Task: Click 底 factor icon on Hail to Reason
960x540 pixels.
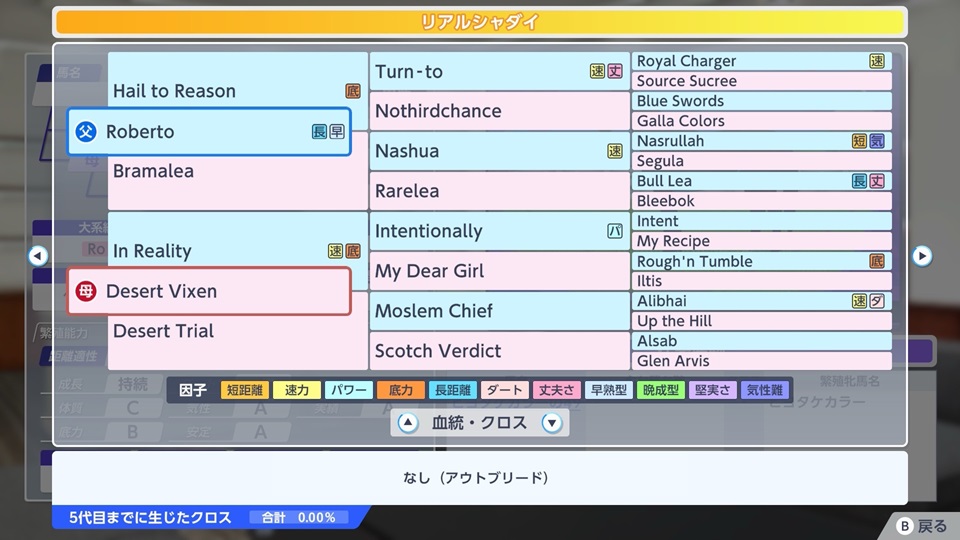Action: tap(353, 91)
